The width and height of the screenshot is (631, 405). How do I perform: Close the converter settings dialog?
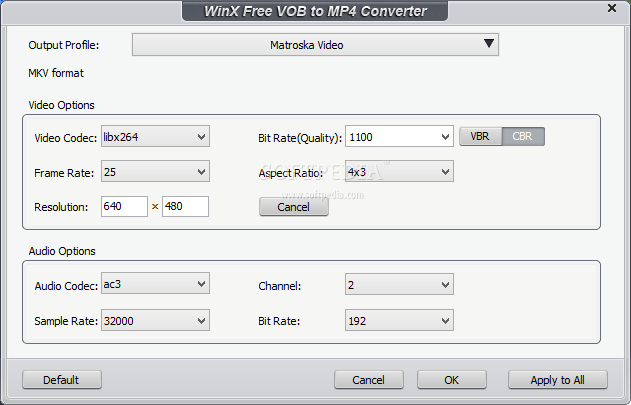point(612,8)
